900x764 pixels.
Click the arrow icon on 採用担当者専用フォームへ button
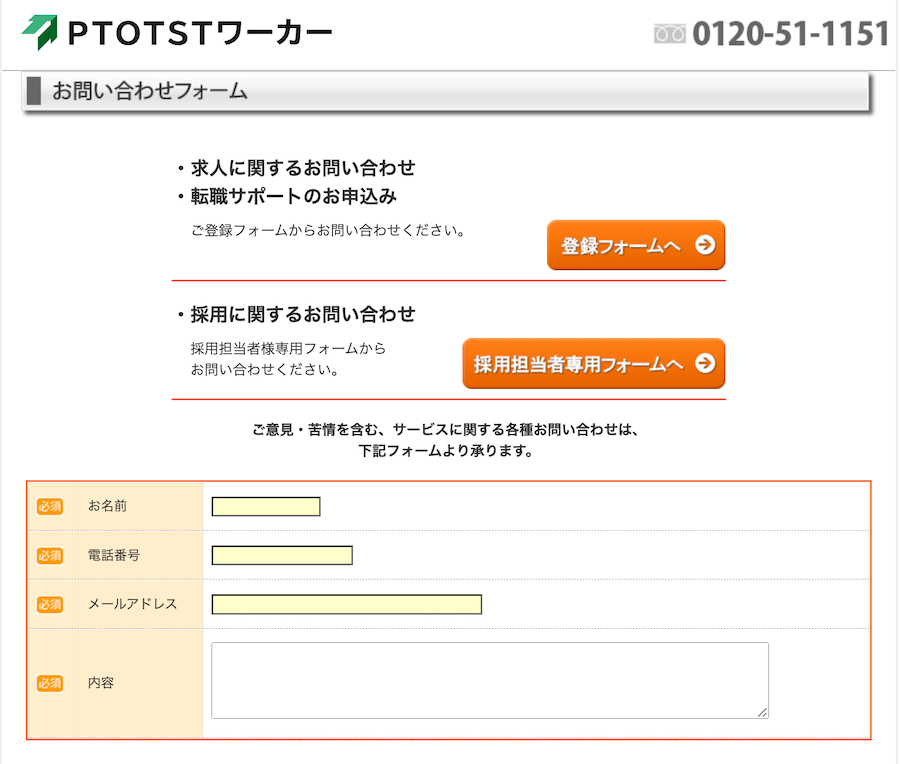[705, 363]
